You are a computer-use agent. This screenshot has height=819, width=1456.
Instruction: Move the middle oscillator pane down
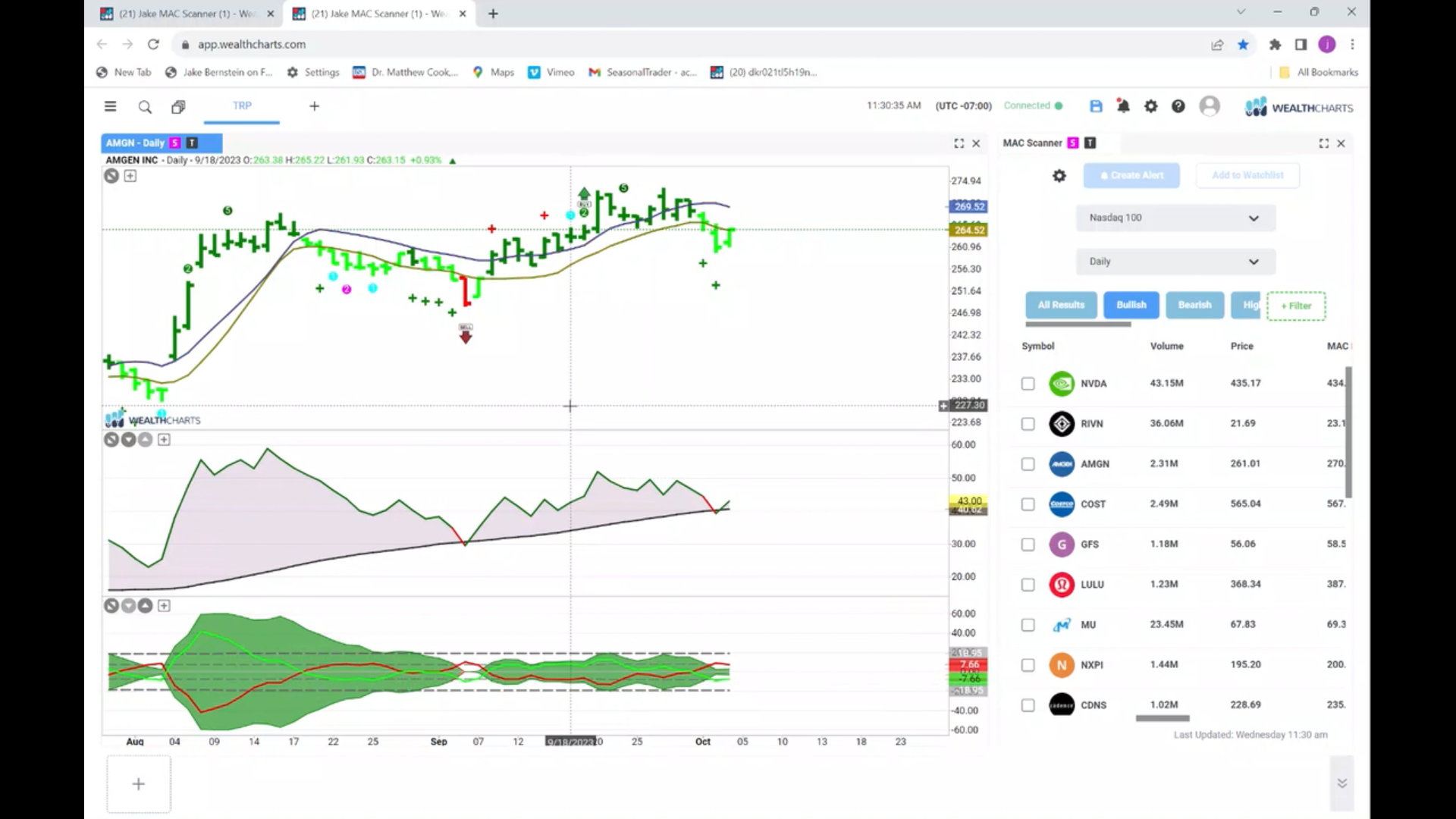click(x=128, y=440)
